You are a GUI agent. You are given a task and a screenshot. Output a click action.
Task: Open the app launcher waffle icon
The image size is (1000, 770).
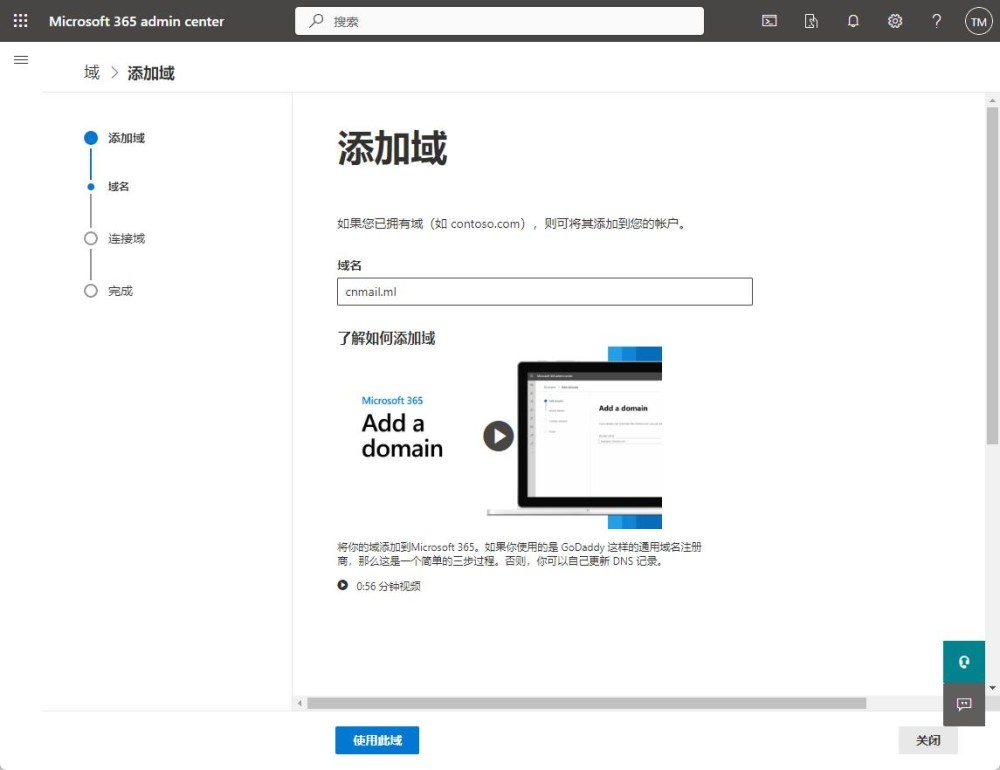[x=20, y=21]
